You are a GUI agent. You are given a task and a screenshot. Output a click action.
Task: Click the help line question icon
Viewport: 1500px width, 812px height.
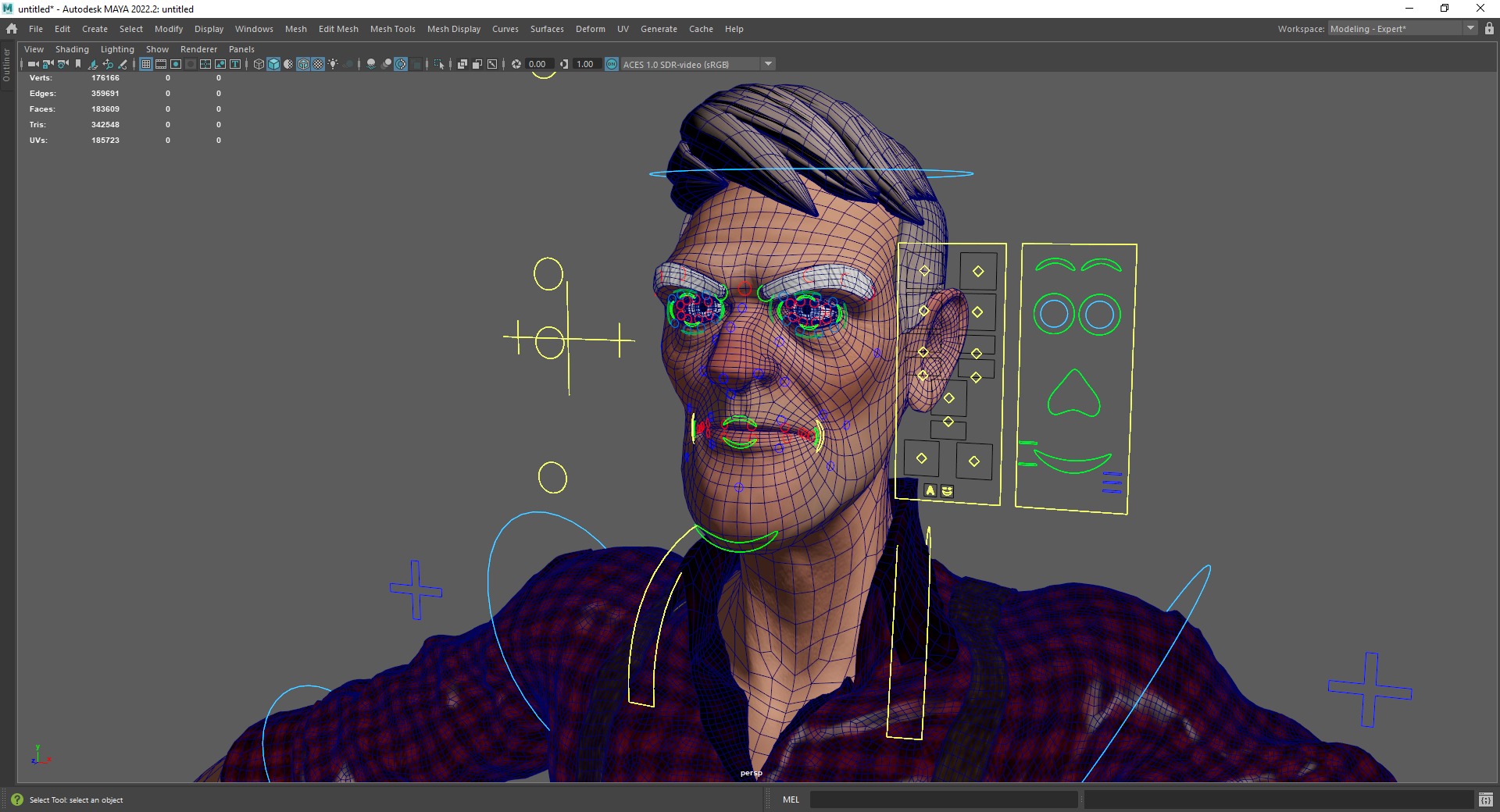[x=17, y=800]
